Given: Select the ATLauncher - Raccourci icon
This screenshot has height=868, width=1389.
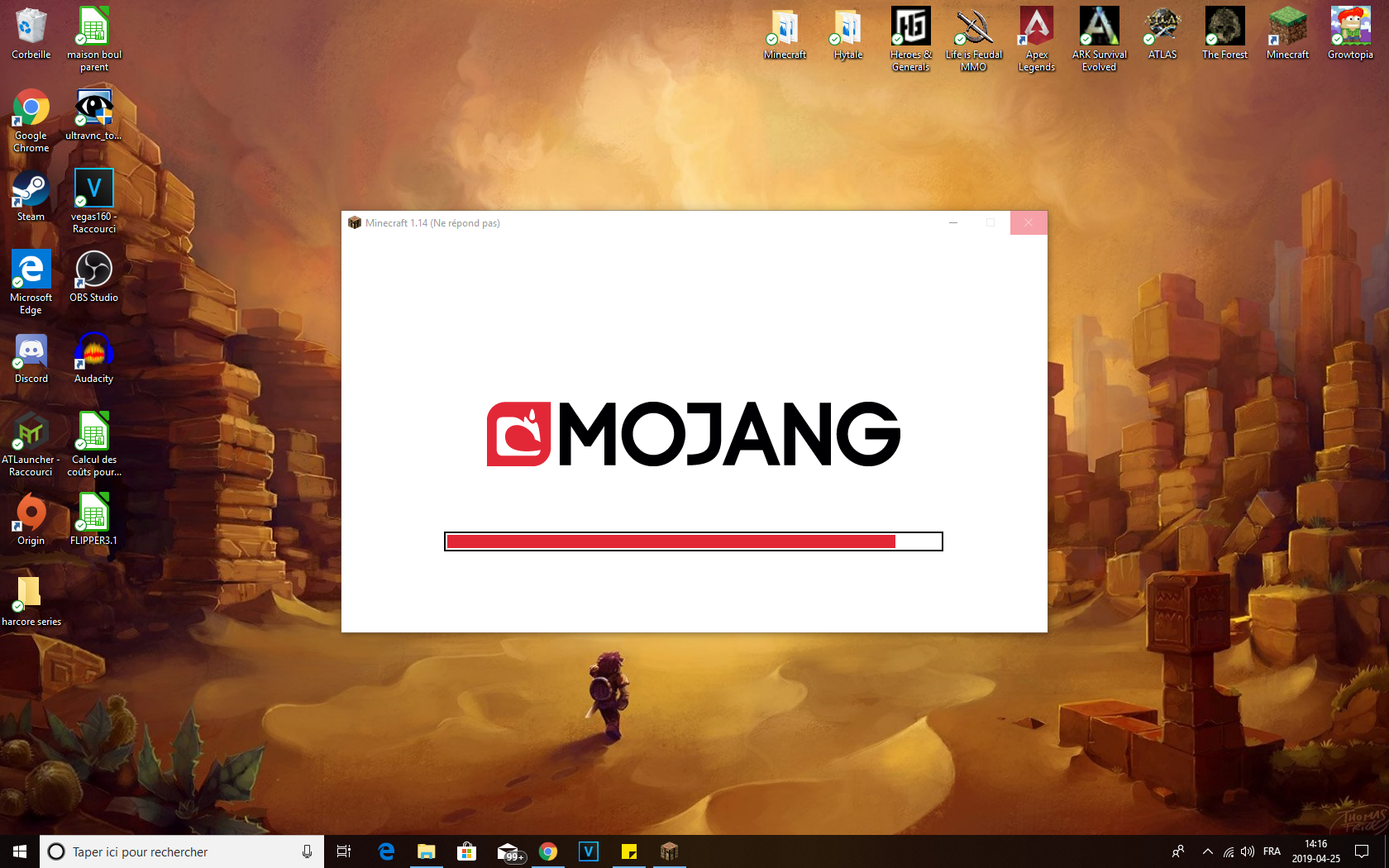Looking at the screenshot, I should [31, 444].
